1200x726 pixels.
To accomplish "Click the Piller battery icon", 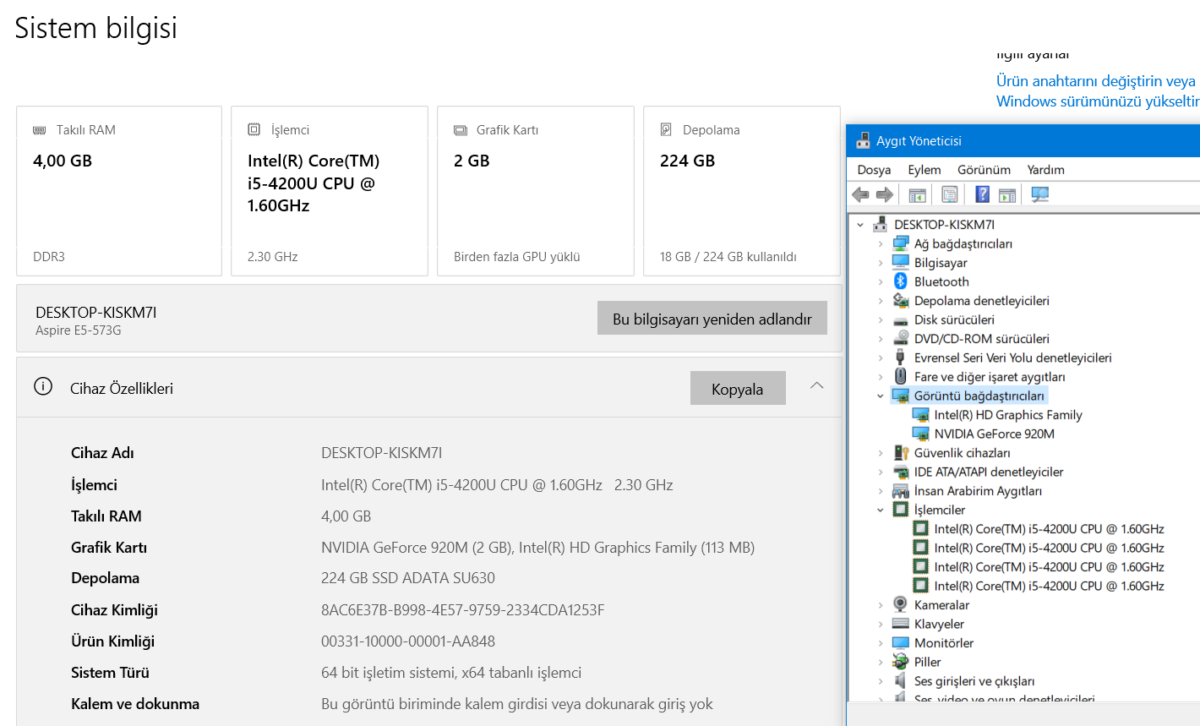I will pos(900,662).
